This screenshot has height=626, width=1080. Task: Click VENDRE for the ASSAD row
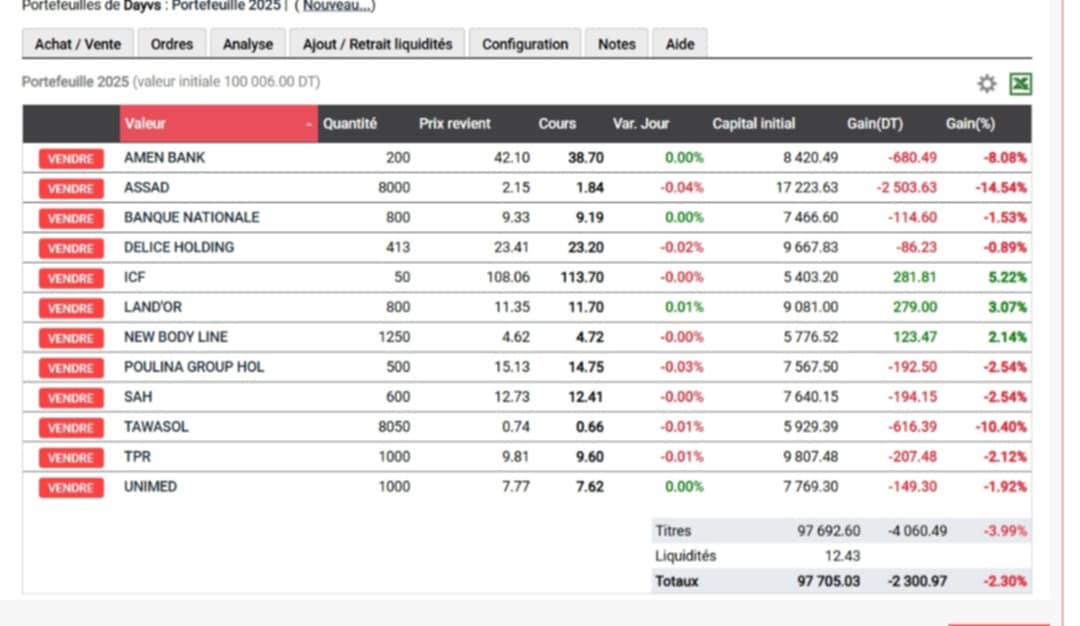point(71,188)
